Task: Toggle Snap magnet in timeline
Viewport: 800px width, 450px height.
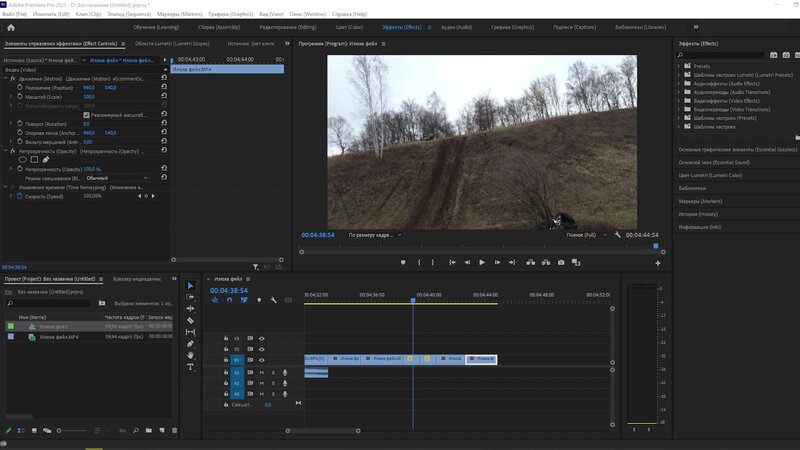Action: (x=230, y=300)
